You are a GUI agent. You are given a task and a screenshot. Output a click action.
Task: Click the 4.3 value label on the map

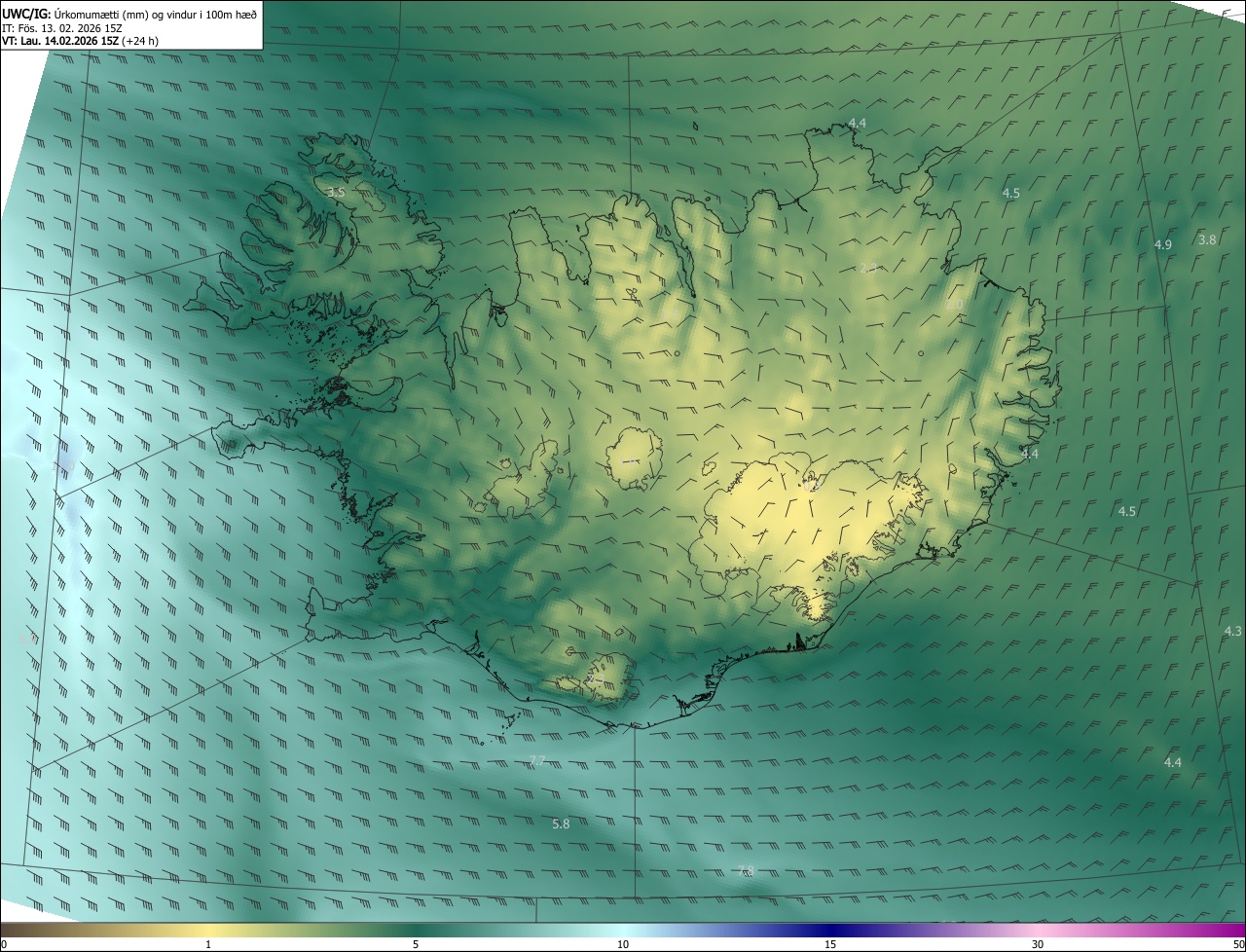point(1232,631)
